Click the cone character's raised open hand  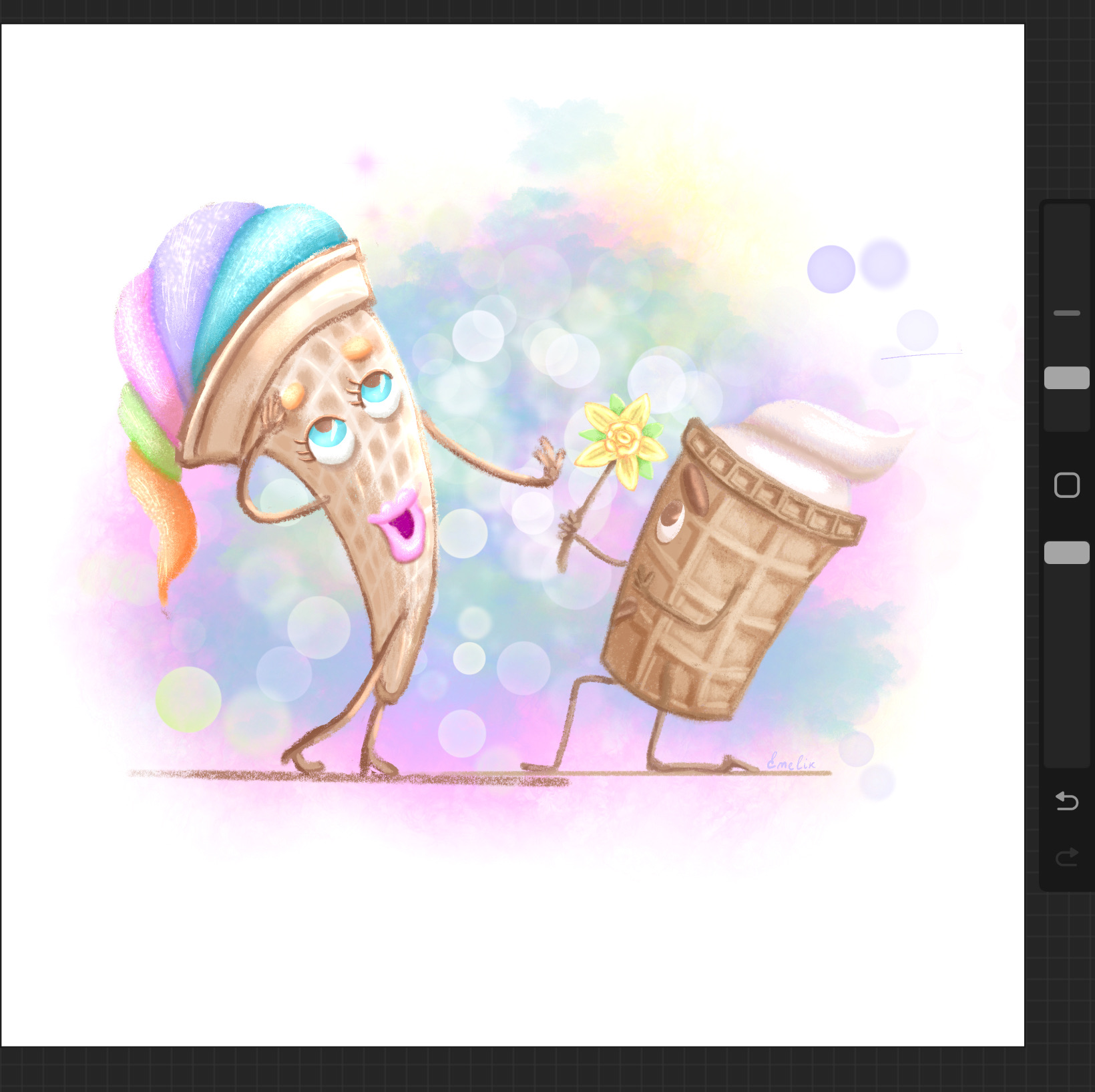(x=549, y=461)
